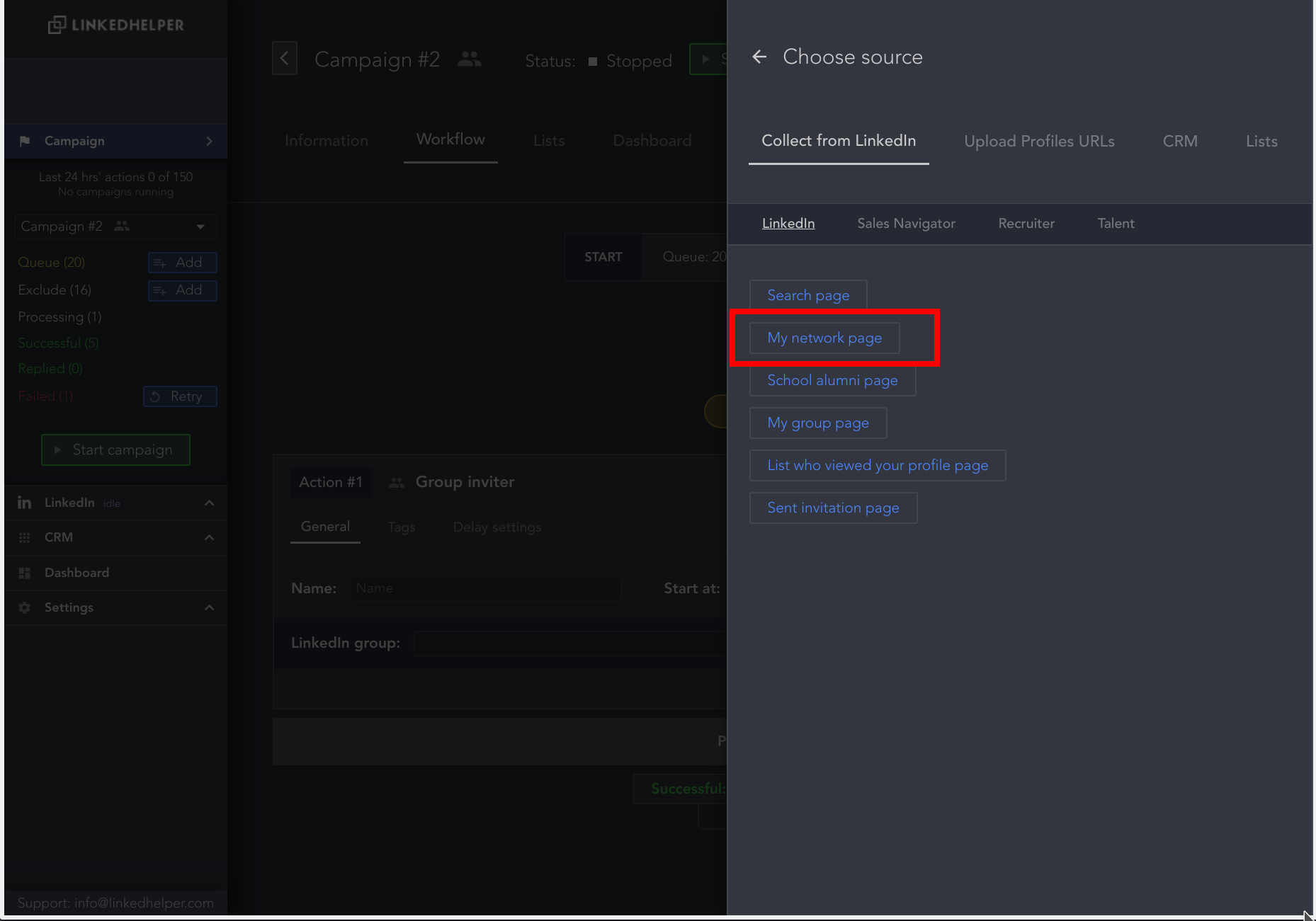Click Retry button next to Failed
The height and width of the screenshot is (921, 1316).
[x=180, y=396]
